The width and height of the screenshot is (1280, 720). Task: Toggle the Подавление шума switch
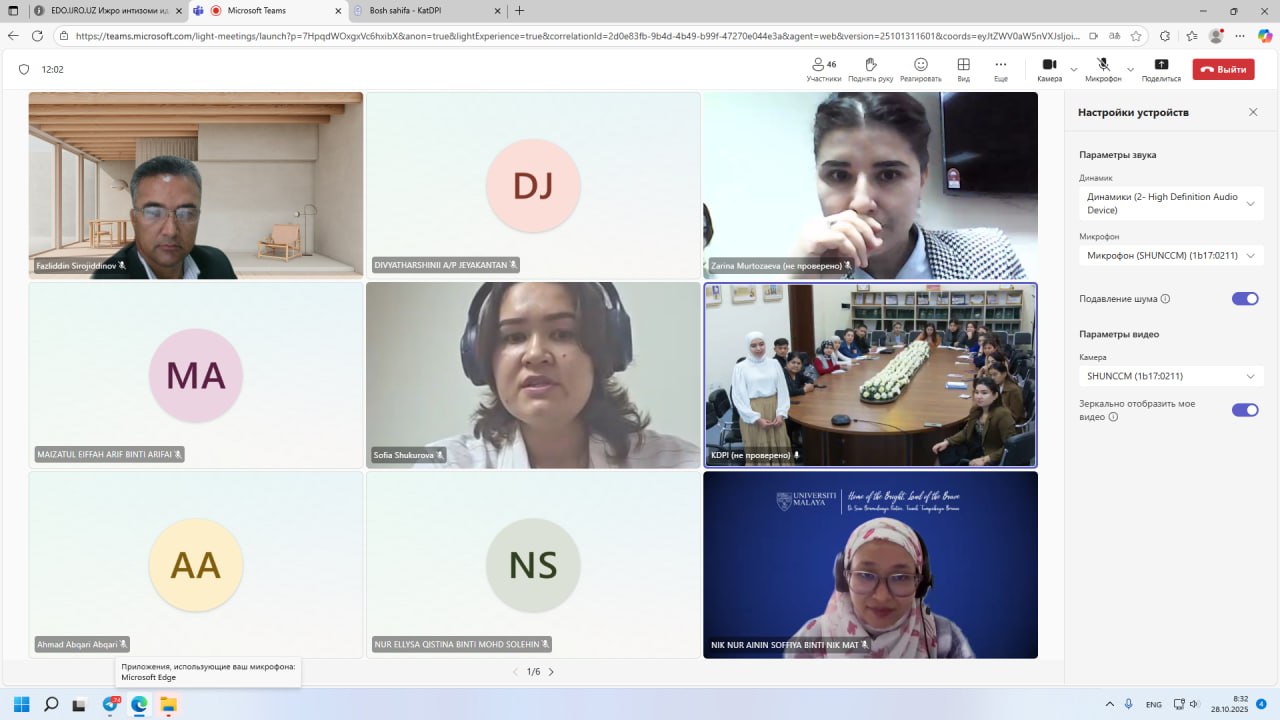pyautogui.click(x=1245, y=299)
